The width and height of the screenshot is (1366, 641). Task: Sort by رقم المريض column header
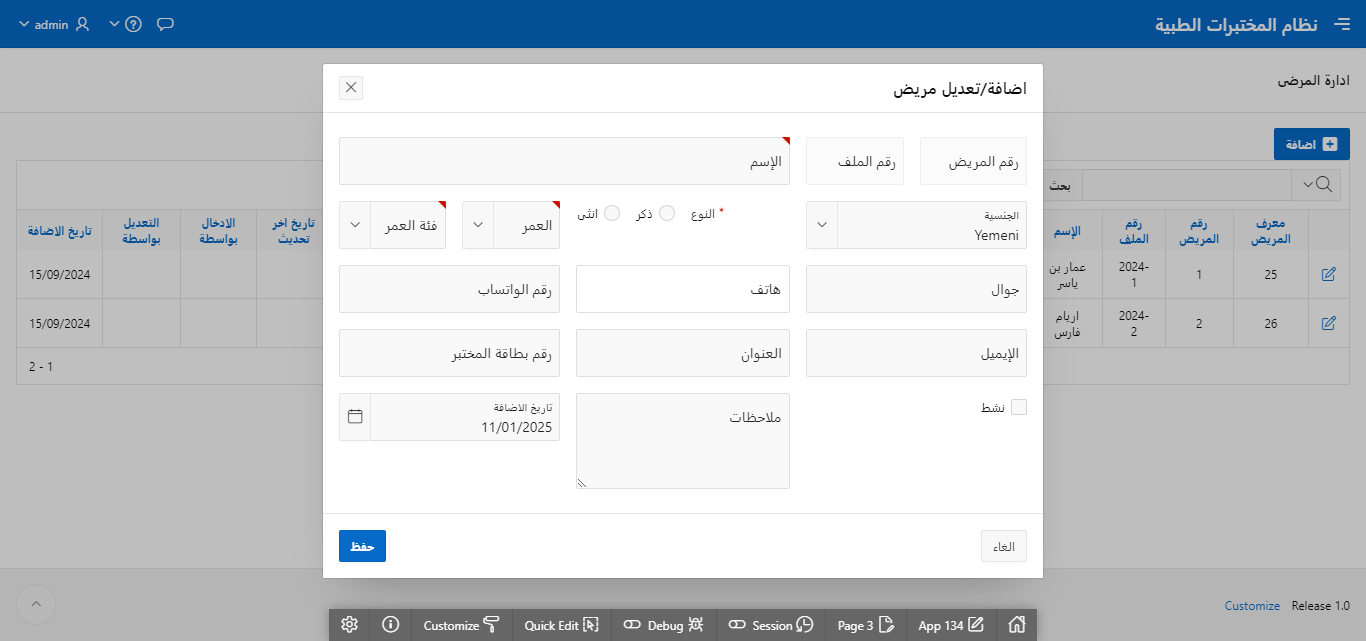1200,230
